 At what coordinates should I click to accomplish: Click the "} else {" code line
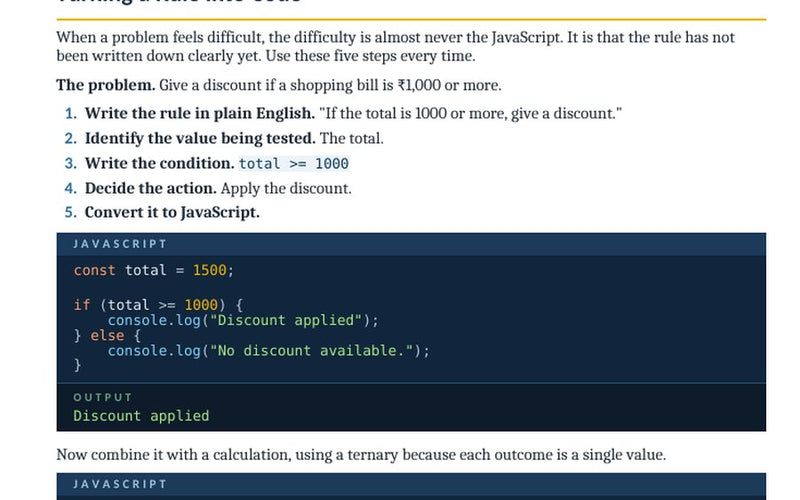[107, 336]
